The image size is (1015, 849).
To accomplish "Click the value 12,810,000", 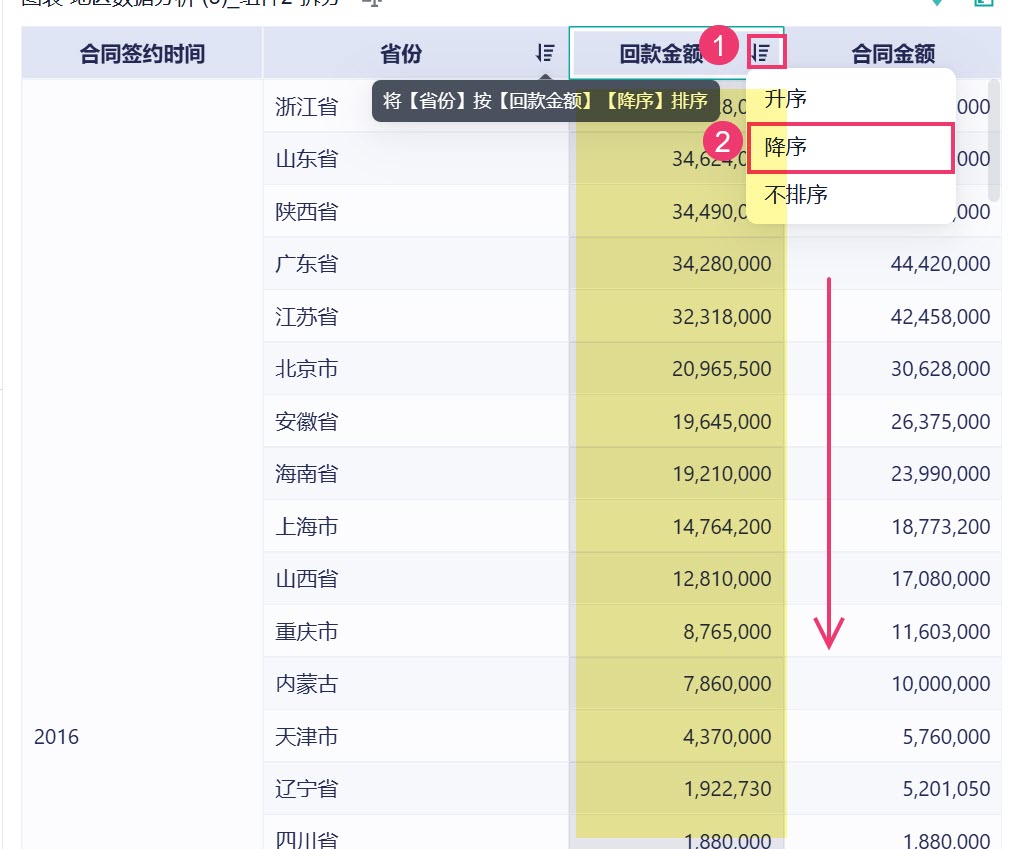I will [721, 579].
